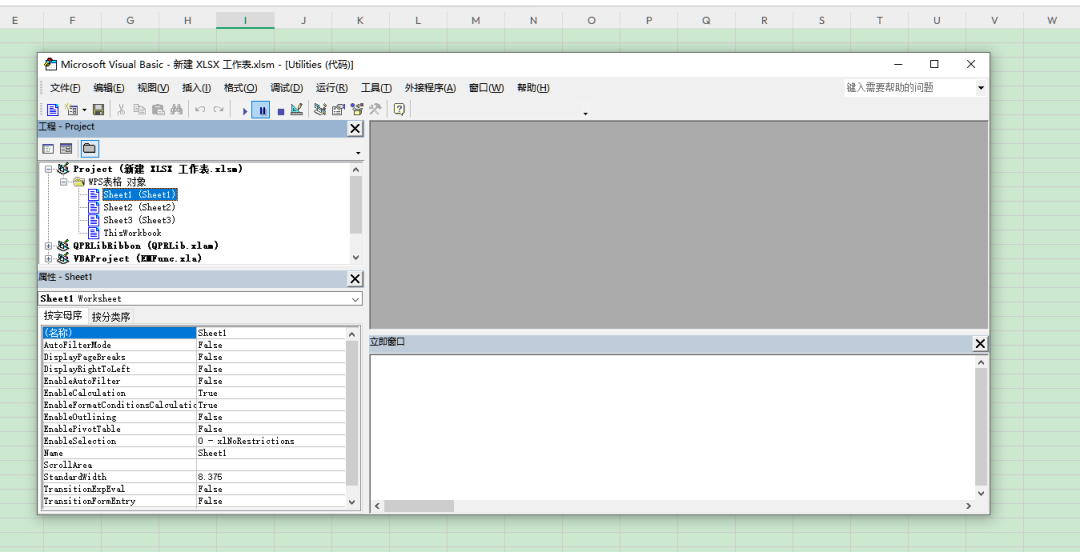Image resolution: width=1080 pixels, height=552 pixels.
Task: Click the Save floppy disk icon
Action: (98, 110)
